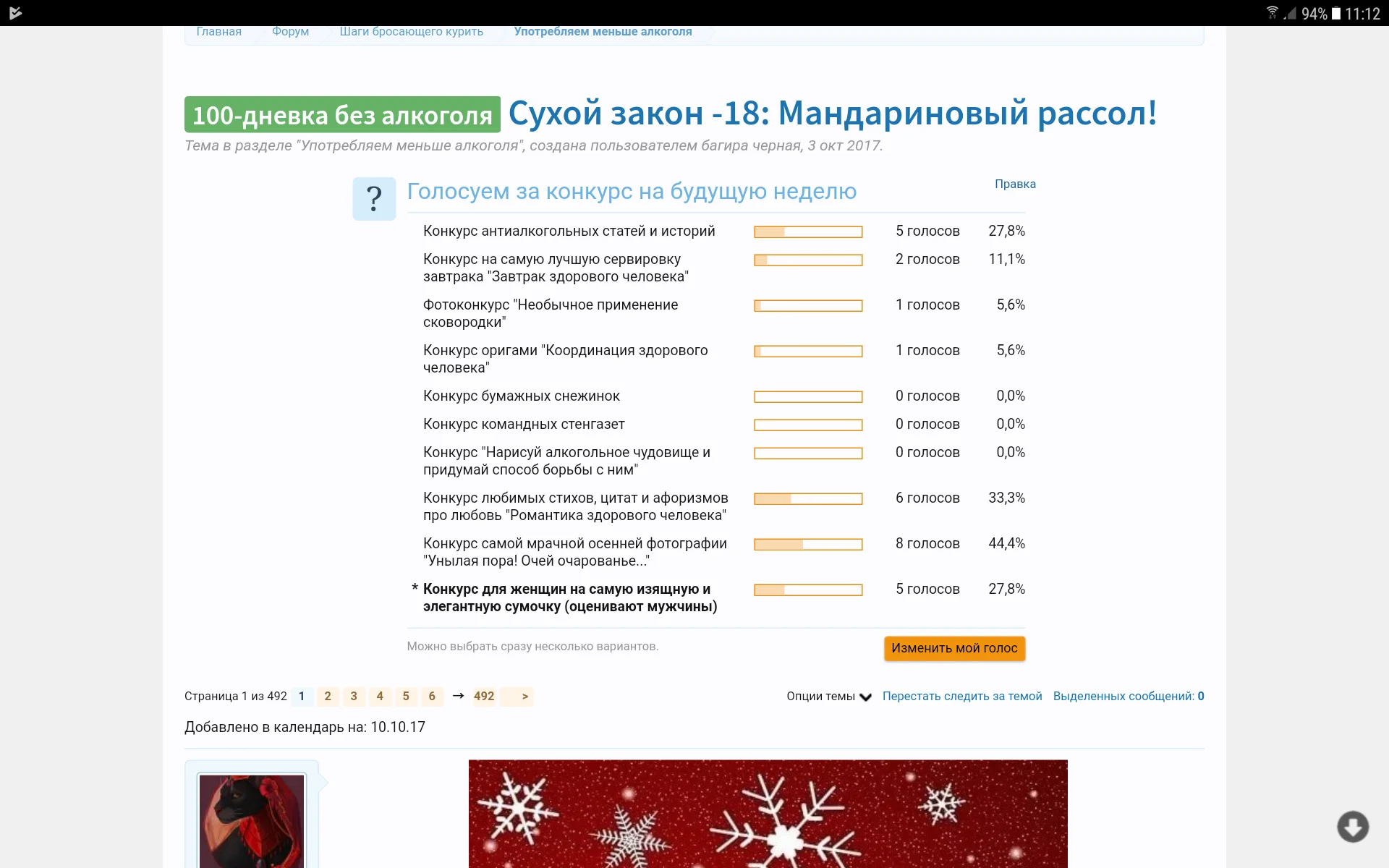This screenshot has height=868, width=1389.
Task: Click the Правка link
Action: coord(1014,184)
